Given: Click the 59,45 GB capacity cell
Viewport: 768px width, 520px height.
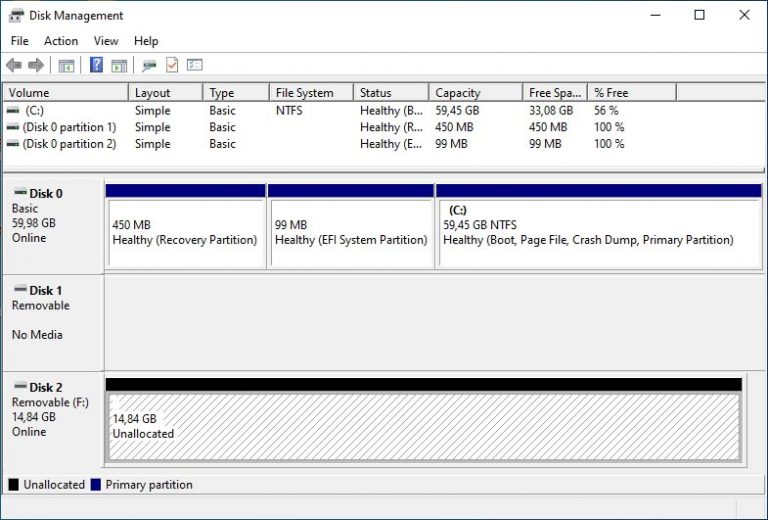Looking at the screenshot, I should pyautogui.click(x=457, y=111).
